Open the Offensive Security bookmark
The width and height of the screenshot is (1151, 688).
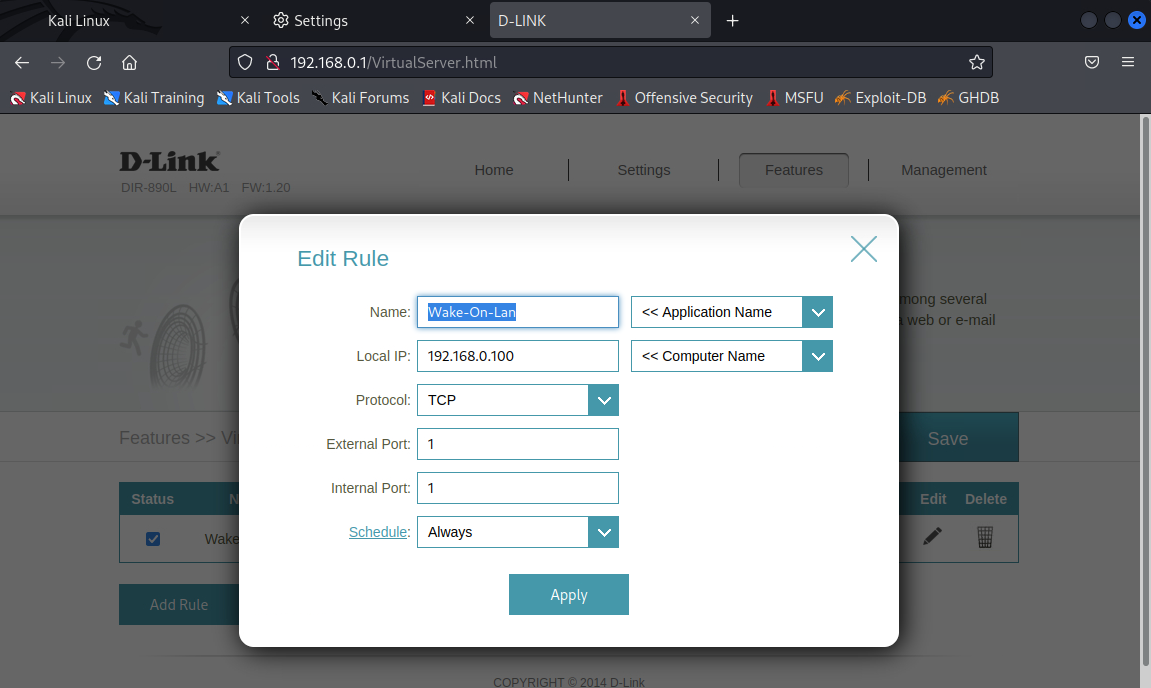coord(684,98)
